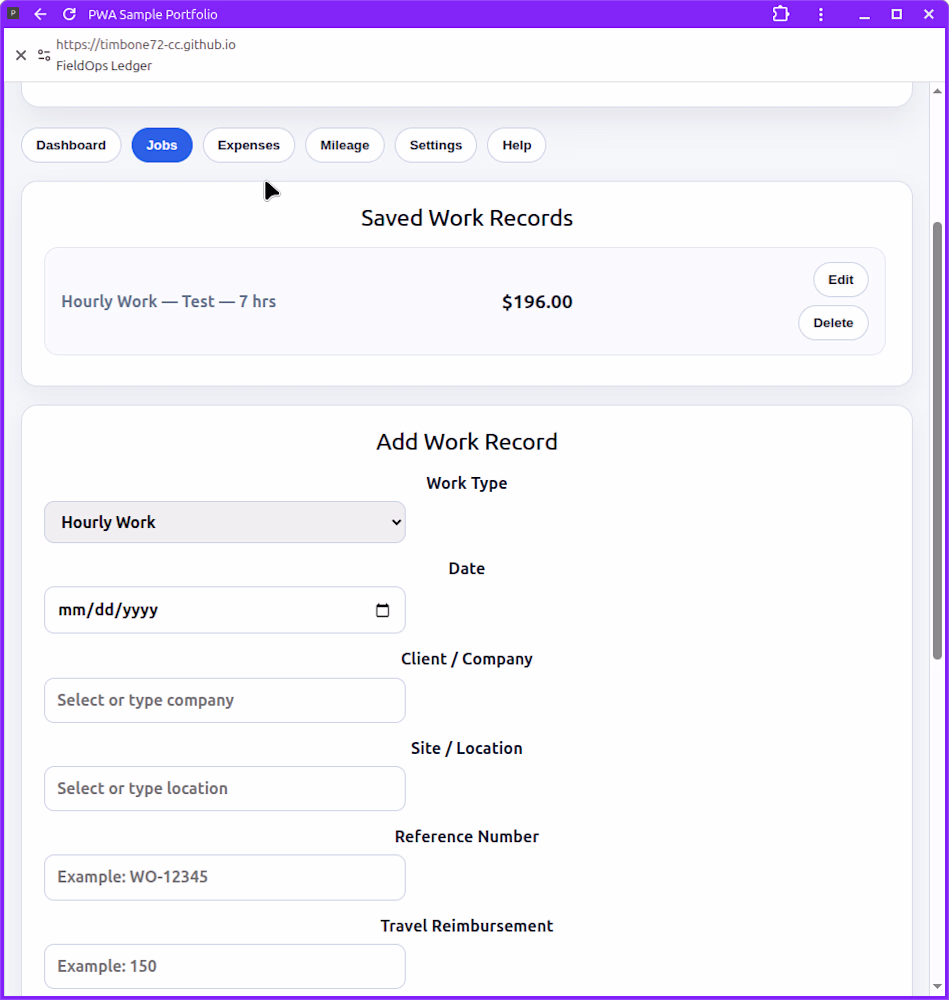Click 'Hourly Work — Test — 7 hrs' text
The width and height of the screenshot is (949, 1000).
point(168,302)
